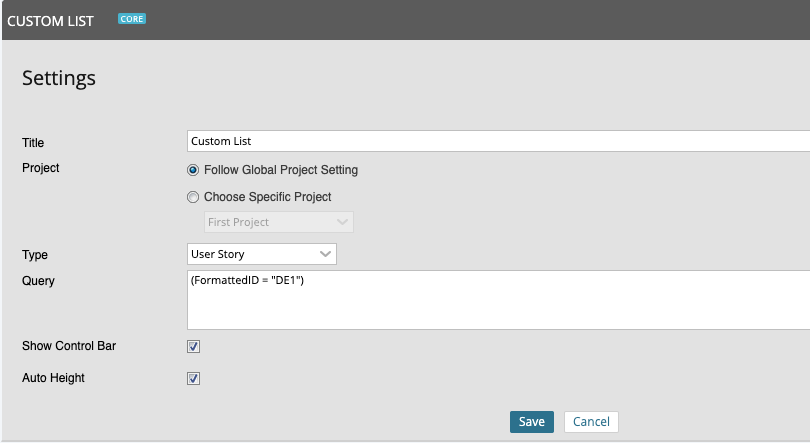This screenshot has height=443, width=810.
Task: Toggle the Show Control Bar checkbox
Action: (194, 347)
